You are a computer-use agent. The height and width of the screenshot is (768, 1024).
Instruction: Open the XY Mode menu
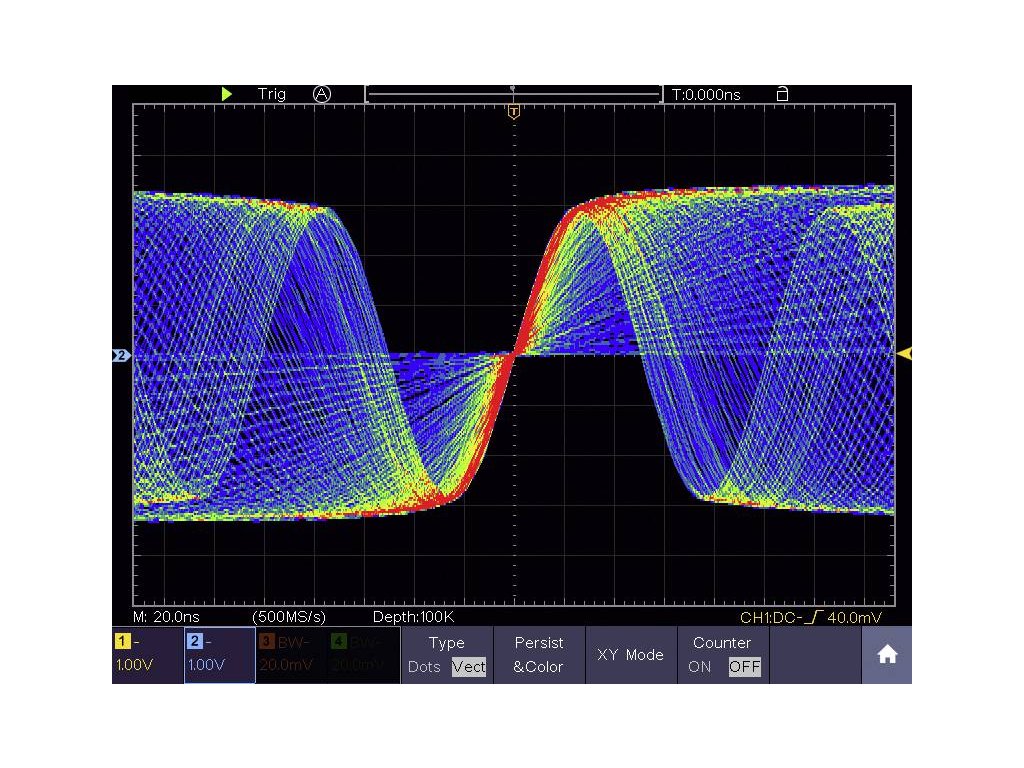[630, 655]
